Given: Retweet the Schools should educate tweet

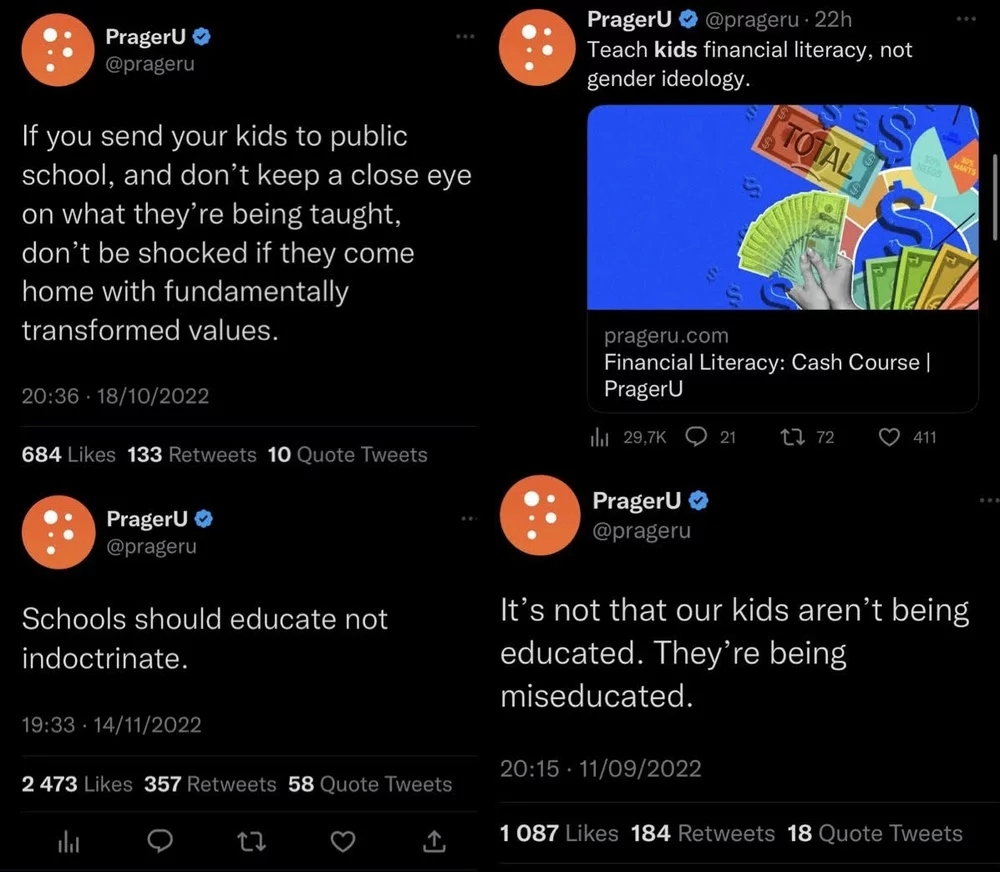Looking at the screenshot, I should [x=251, y=842].
